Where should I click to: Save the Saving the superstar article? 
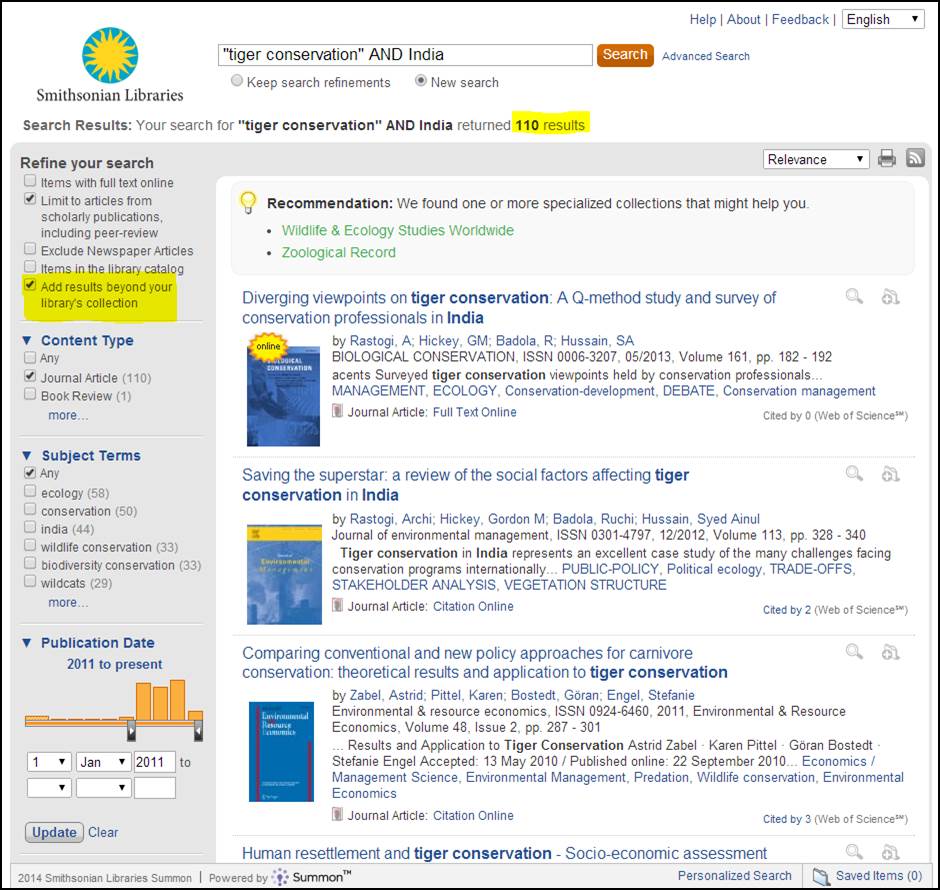890,474
